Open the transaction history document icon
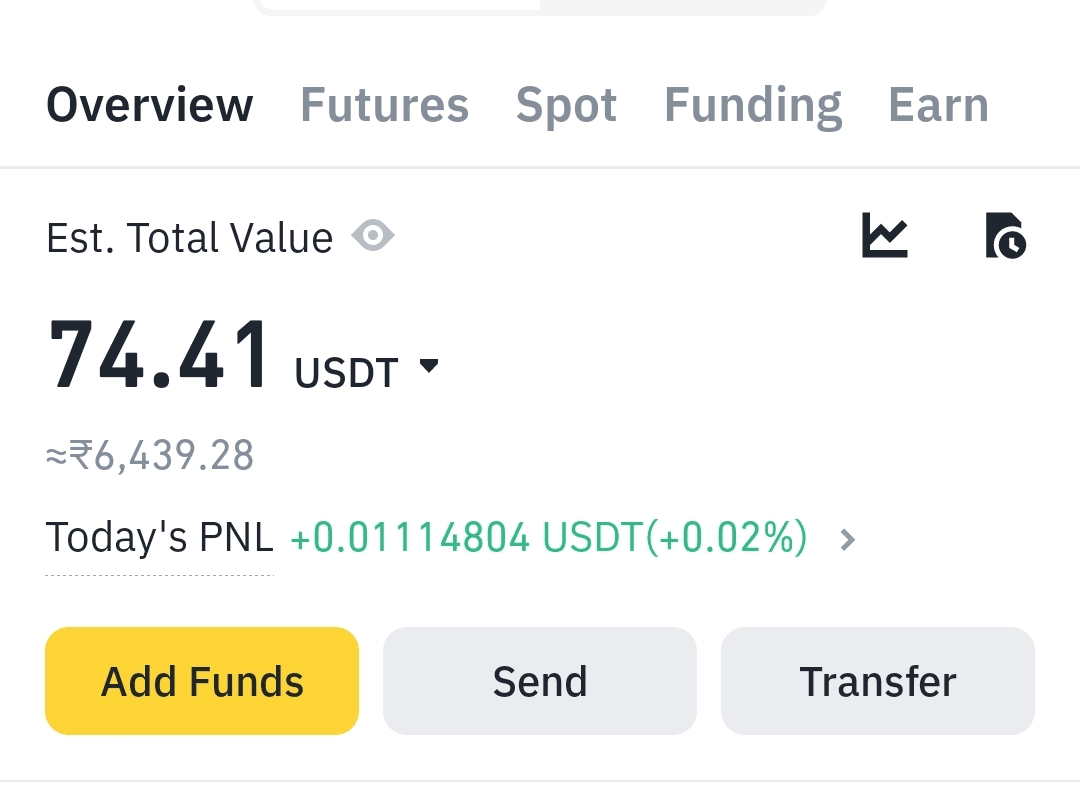 point(1005,236)
